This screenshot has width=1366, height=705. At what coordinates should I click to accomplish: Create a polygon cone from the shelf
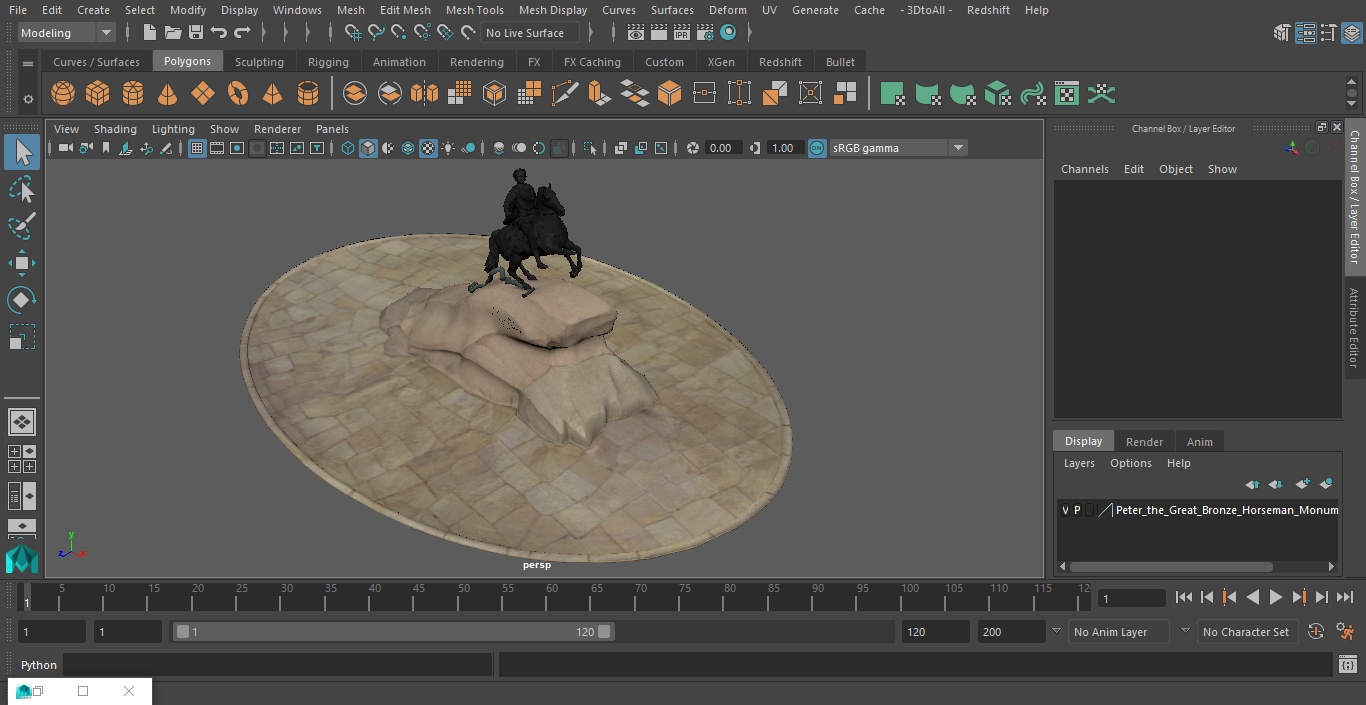click(167, 94)
